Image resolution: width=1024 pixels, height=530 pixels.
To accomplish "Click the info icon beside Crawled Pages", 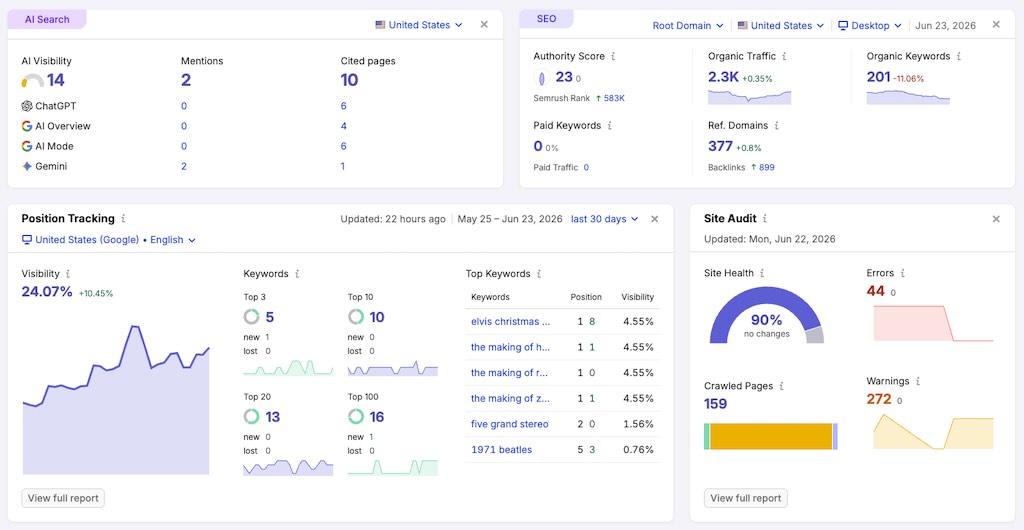I will coord(781,386).
